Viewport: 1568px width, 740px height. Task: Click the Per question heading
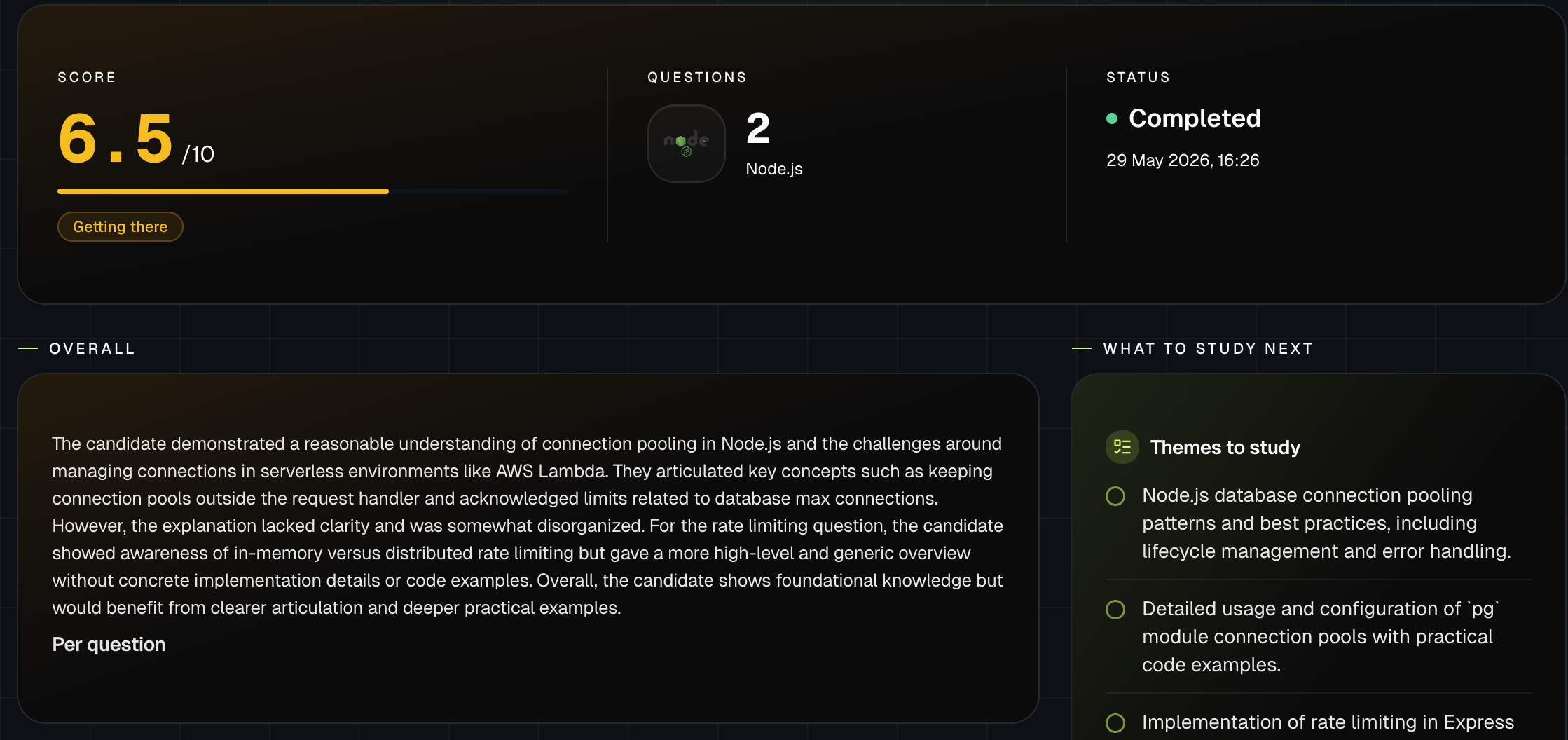tap(109, 645)
